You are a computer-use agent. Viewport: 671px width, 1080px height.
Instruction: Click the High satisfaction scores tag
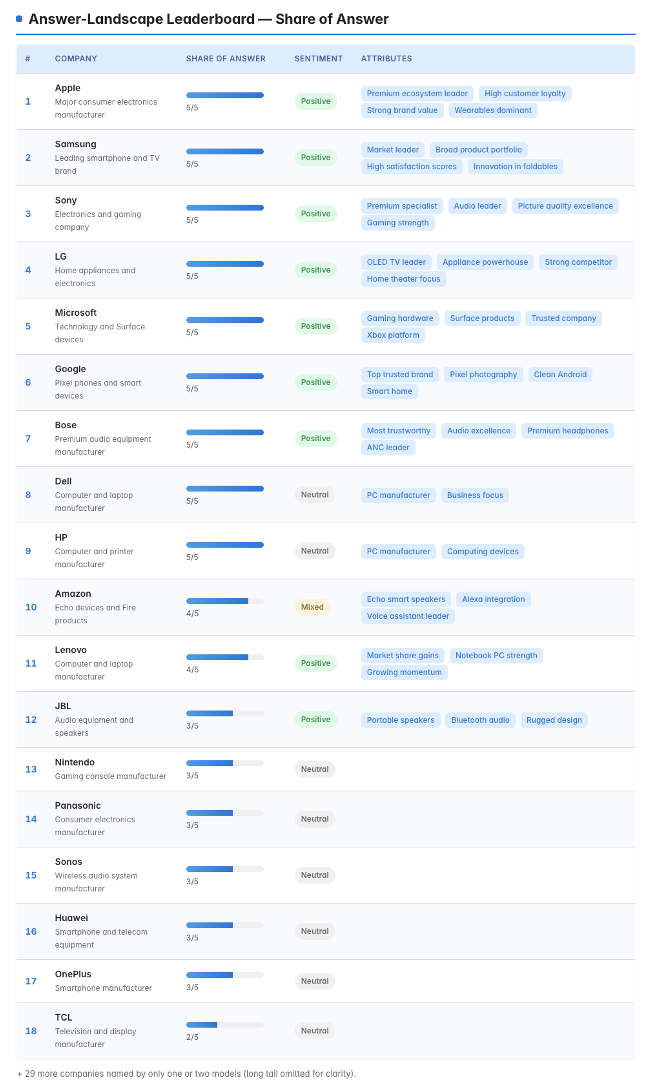click(411, 167)
